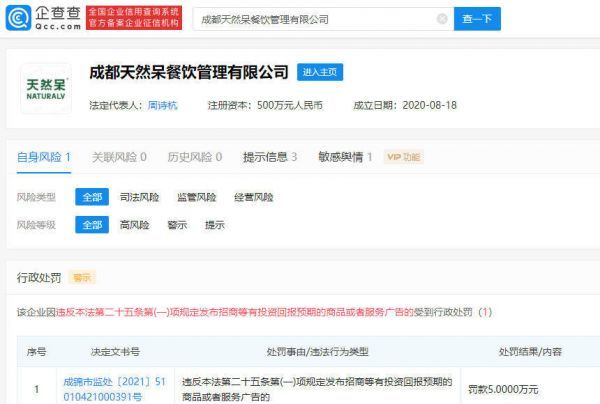
Task: Click the red 全国企业信用查询系统 banner
Action: click(x=134, y=18)
